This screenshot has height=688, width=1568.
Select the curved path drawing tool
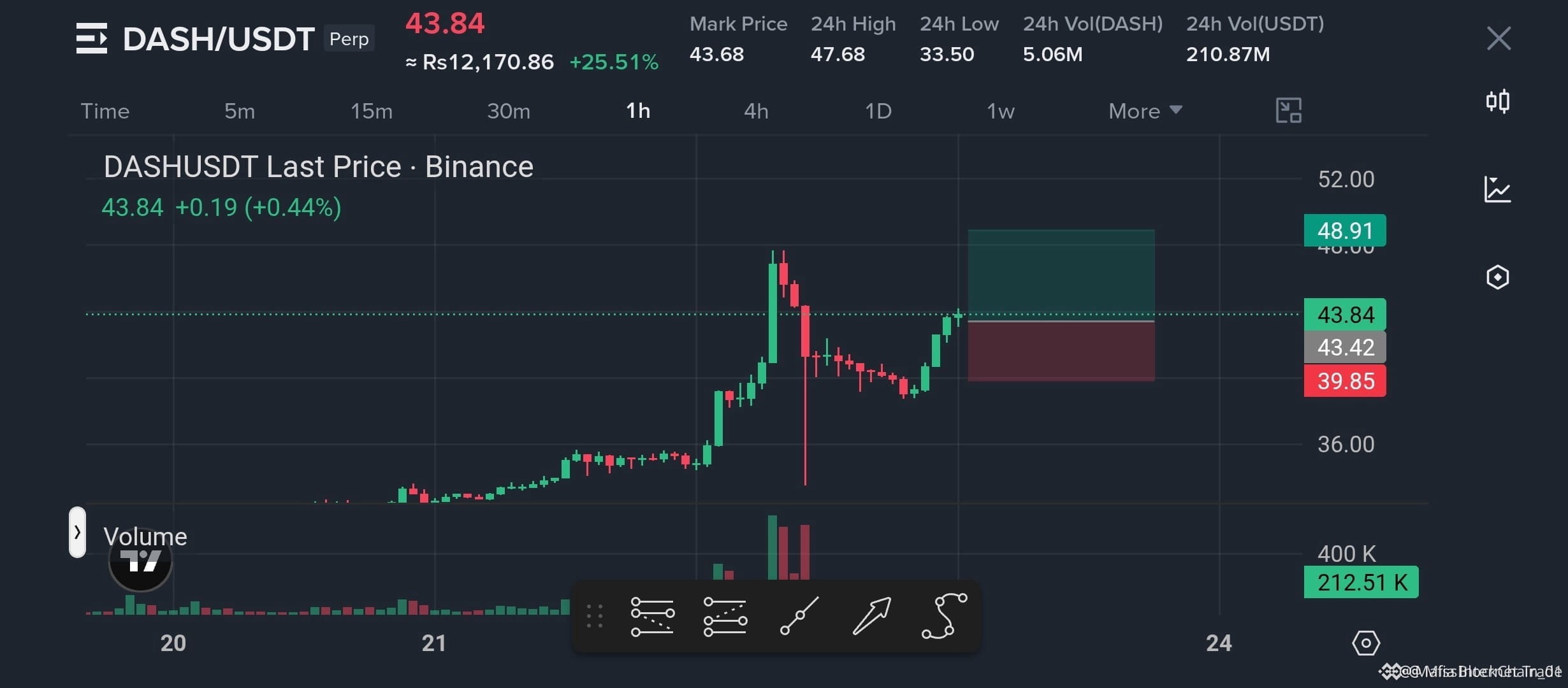click(944, 616)
